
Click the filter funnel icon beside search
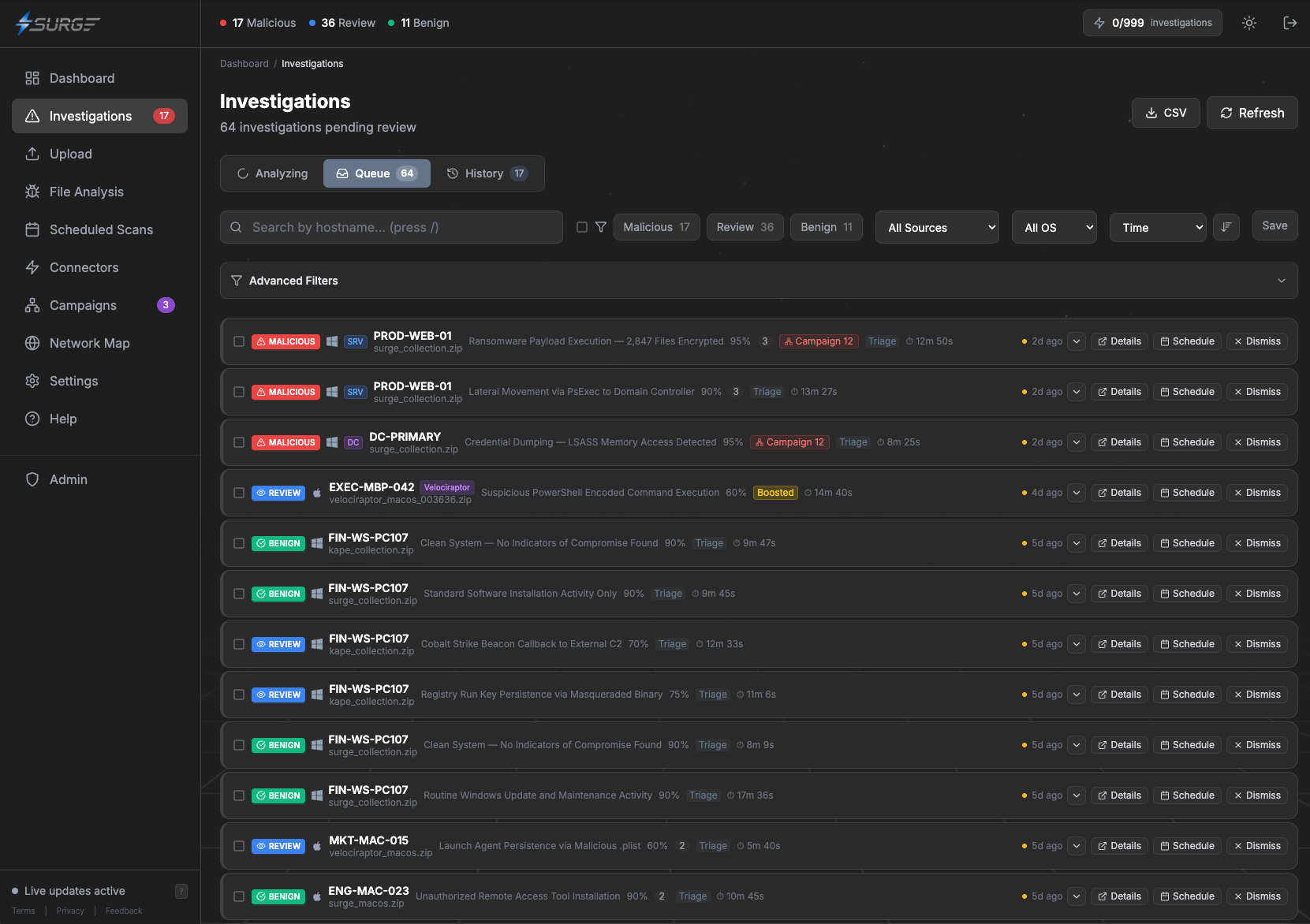601,226
